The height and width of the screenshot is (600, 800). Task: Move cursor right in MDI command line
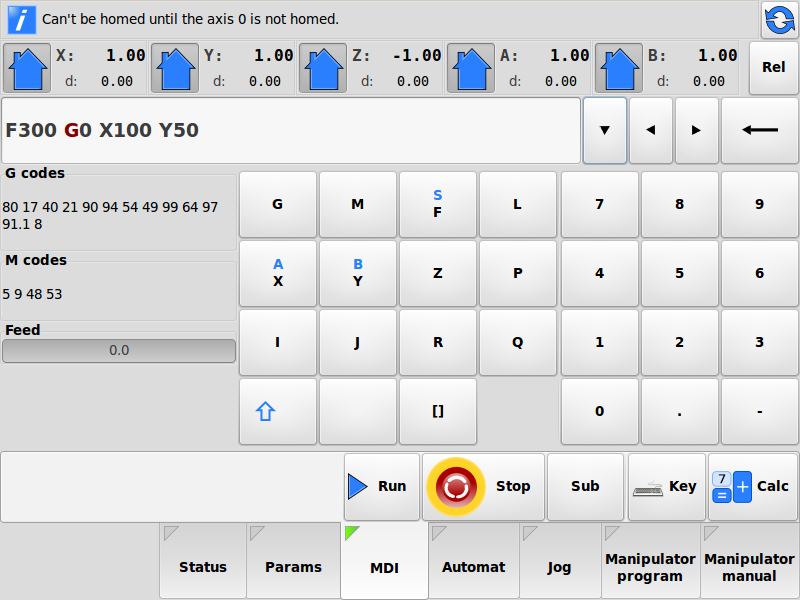tap(696, 130)
